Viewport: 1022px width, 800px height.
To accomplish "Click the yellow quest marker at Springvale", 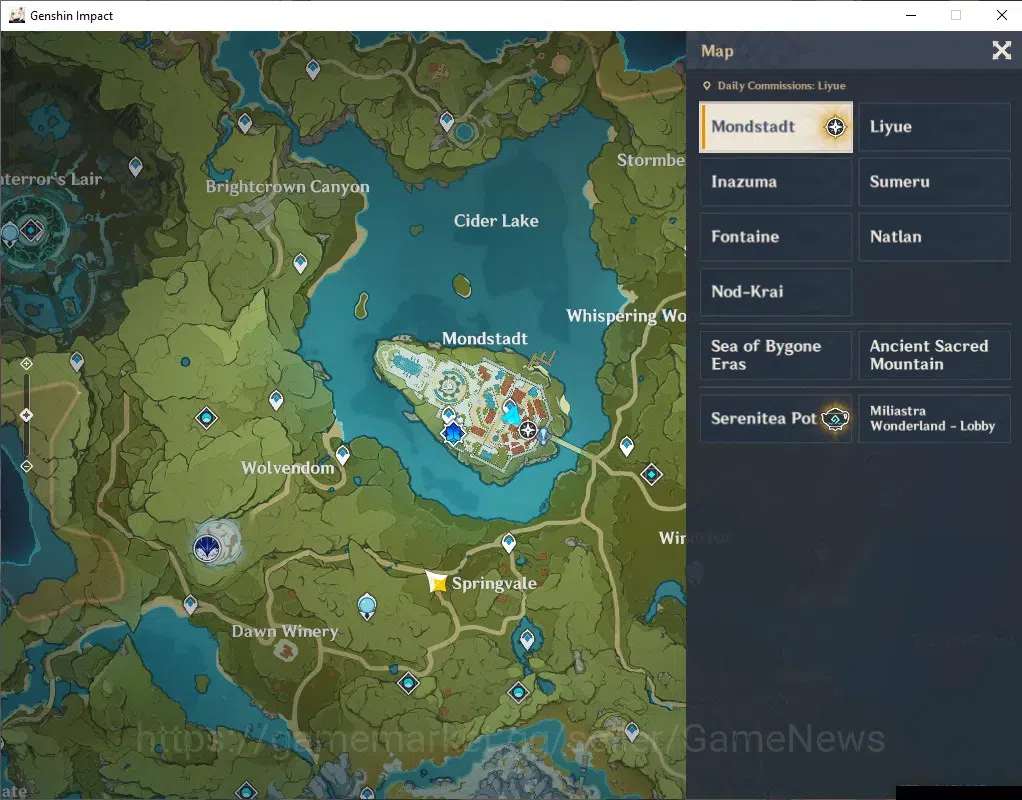I will 437,582.
